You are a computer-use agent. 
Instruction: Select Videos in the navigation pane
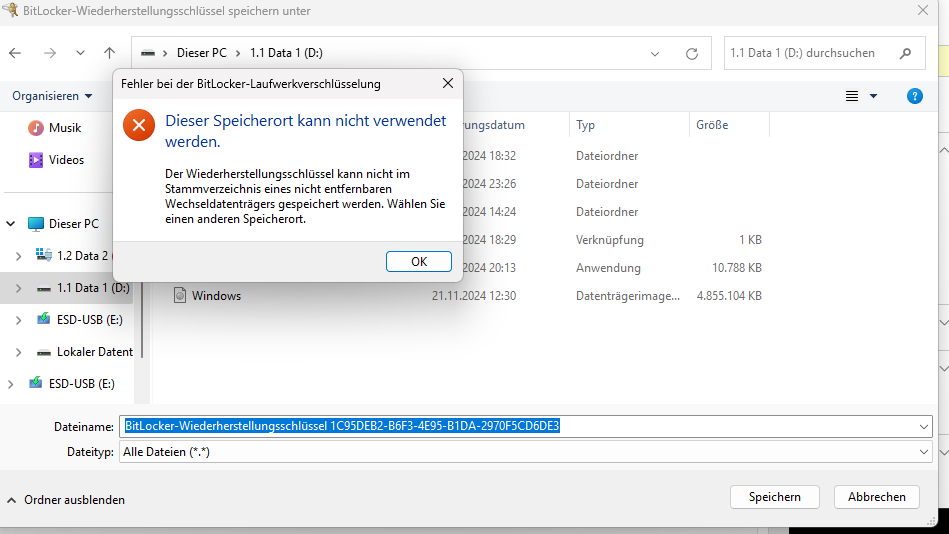coord(66,160)
